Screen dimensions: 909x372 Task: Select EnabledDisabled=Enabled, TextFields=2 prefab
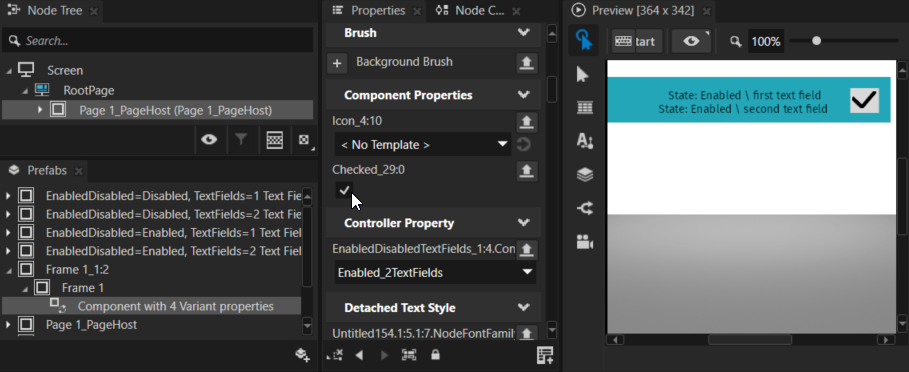point(173,251)
